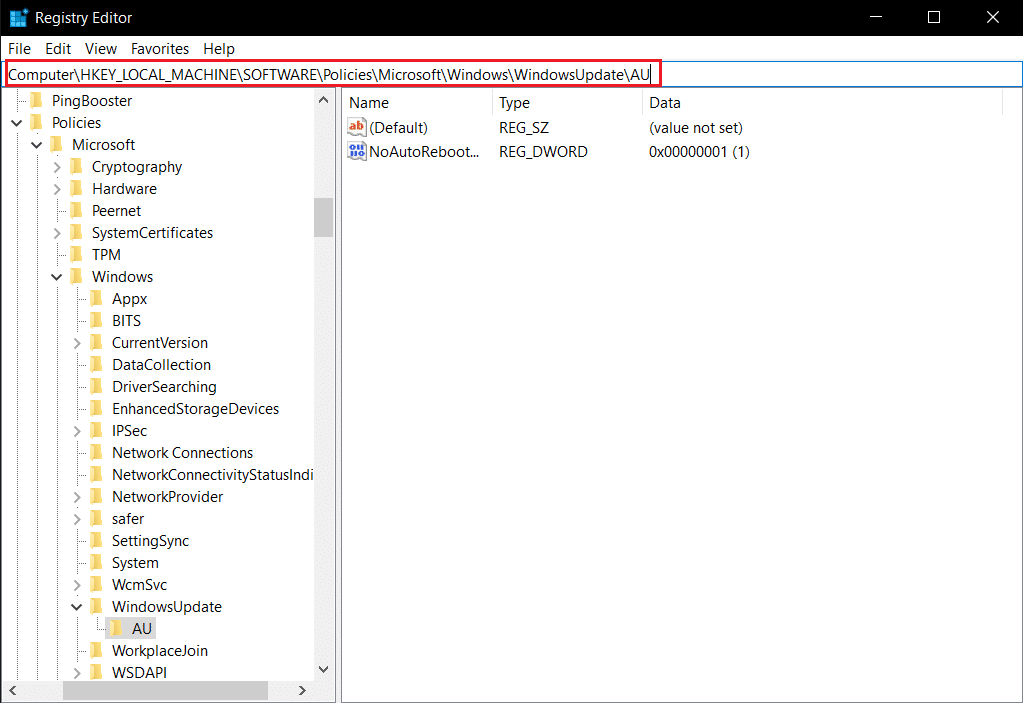Click the WindowsUpdate folder icon

(x=97, y=606)
